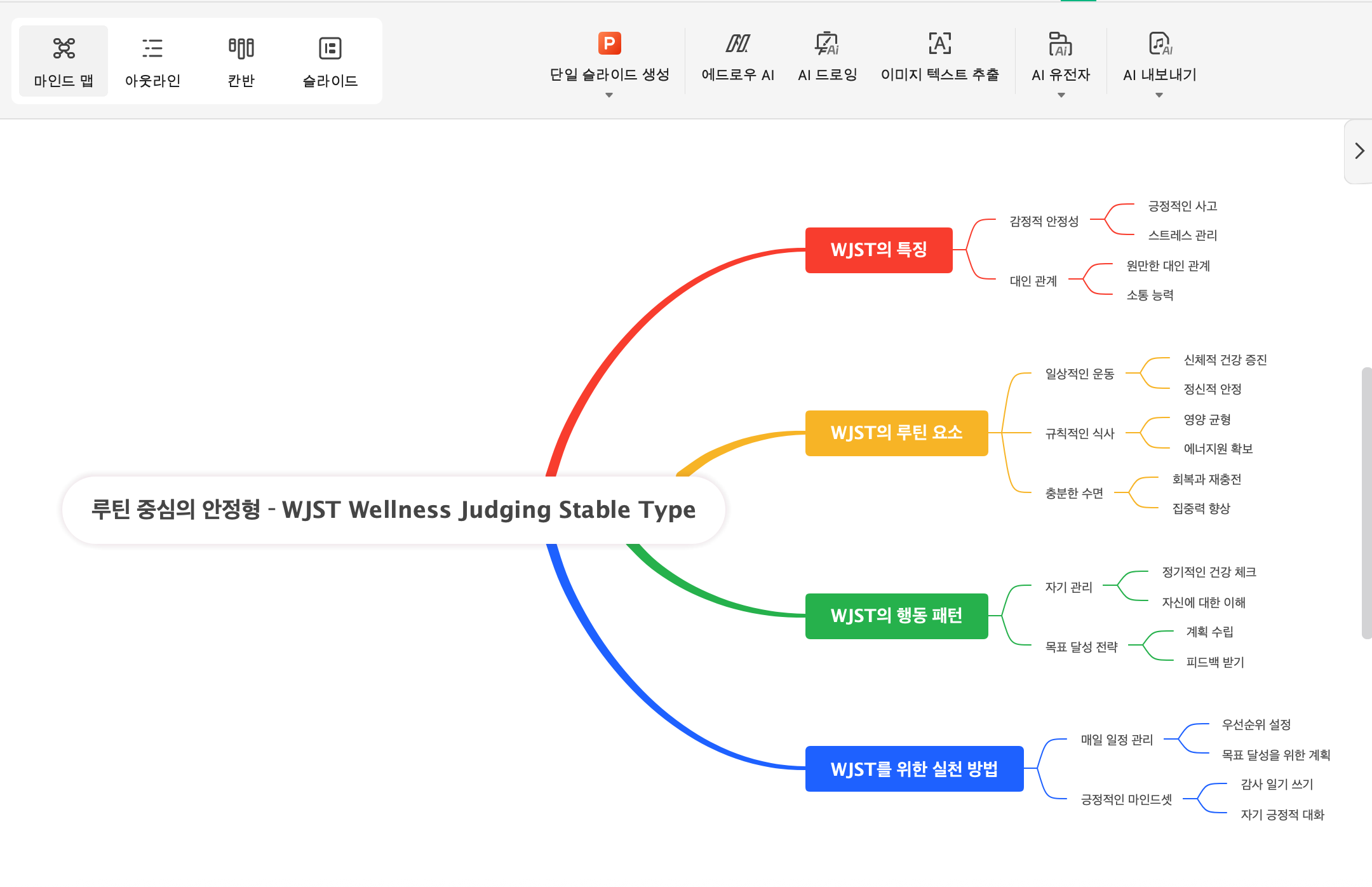This screenshot has height=887, width=1372.
Task: Expand the right side panel chevron
Action: point(1359,151)
